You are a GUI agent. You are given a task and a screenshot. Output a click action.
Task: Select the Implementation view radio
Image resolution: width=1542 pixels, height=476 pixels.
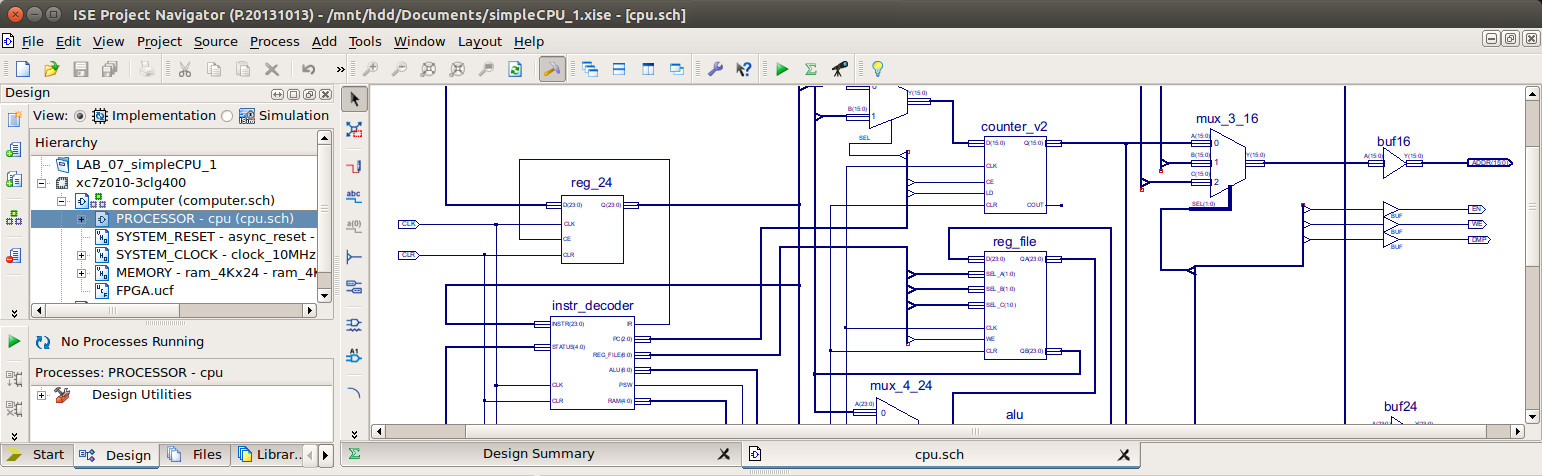point(82,116)
